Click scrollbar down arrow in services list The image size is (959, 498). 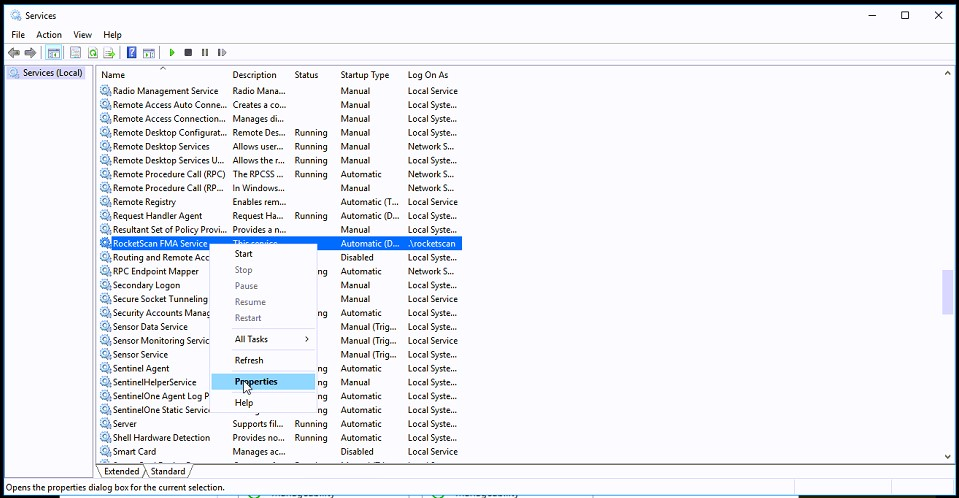[947, 456]
